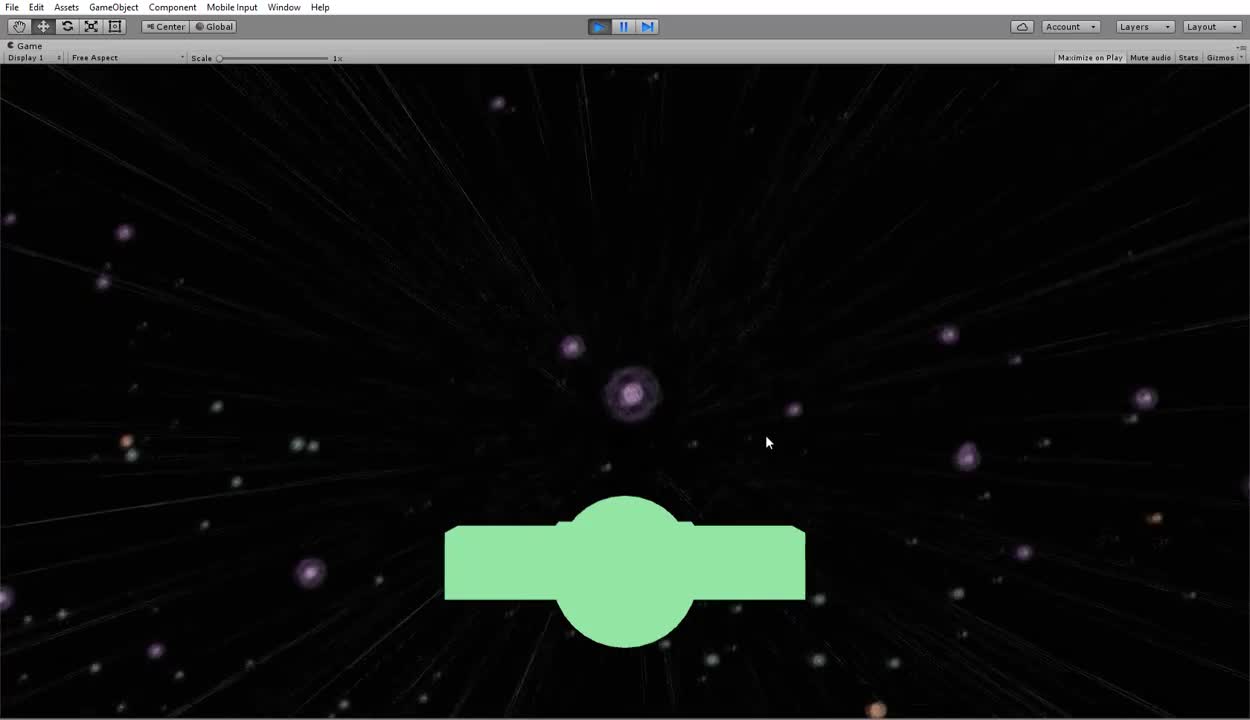Open Unity Cloud services
Screen dimensions: 1250x720
pyautogui.click(x=1022, y=26)
